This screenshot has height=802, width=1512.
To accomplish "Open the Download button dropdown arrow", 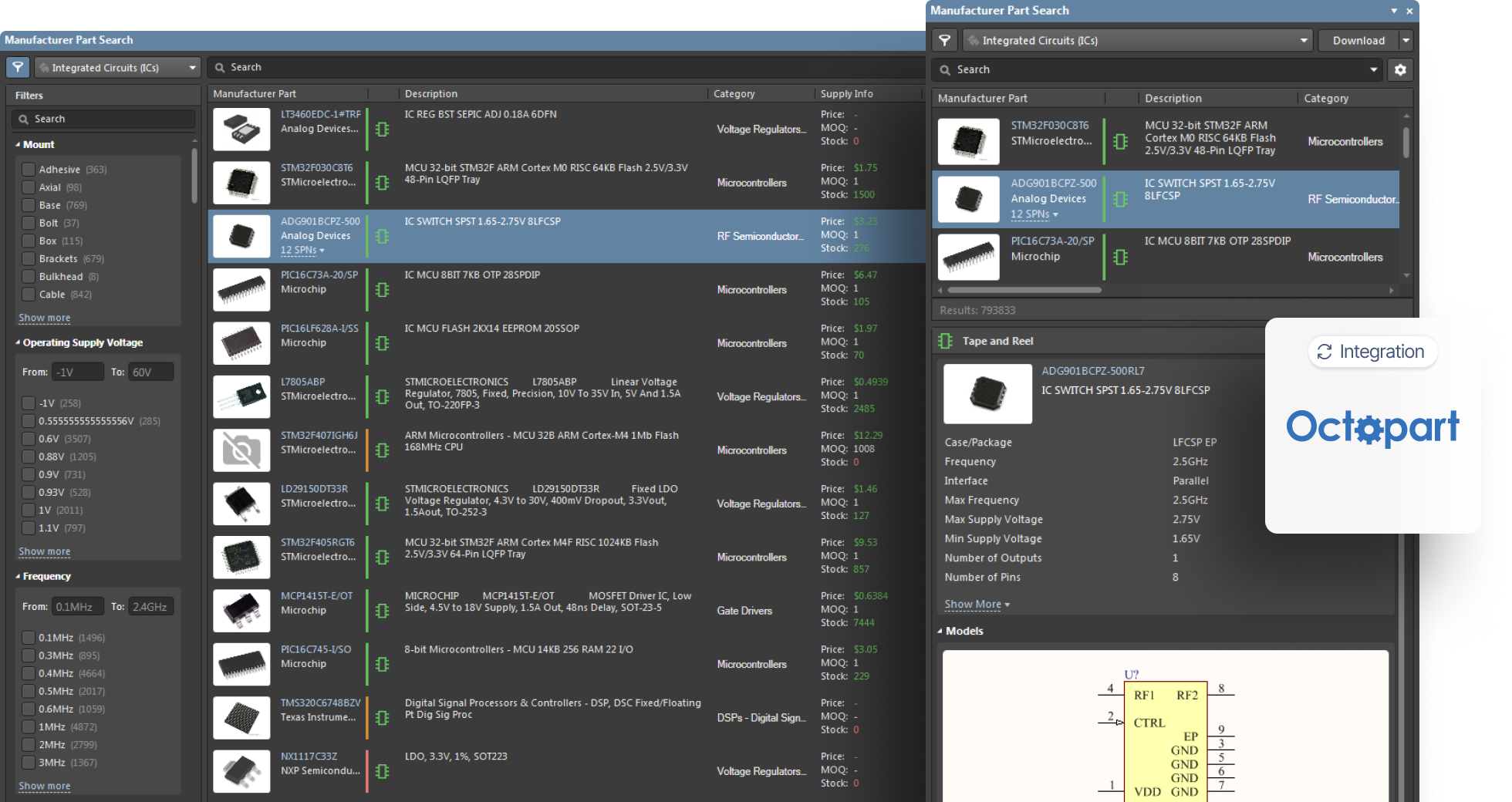I will (1406, 40).
